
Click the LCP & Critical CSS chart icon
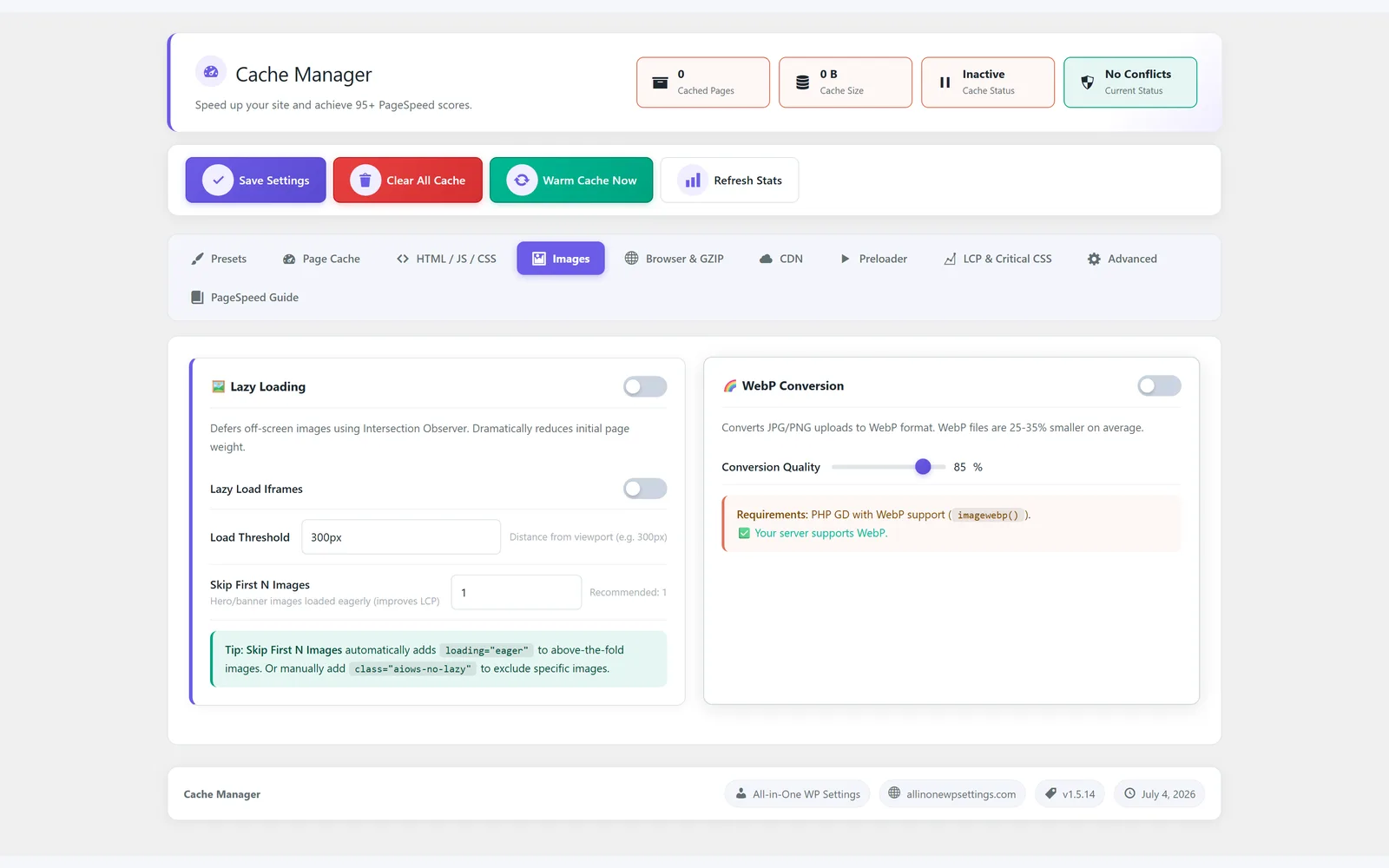[x=950, y=259]
